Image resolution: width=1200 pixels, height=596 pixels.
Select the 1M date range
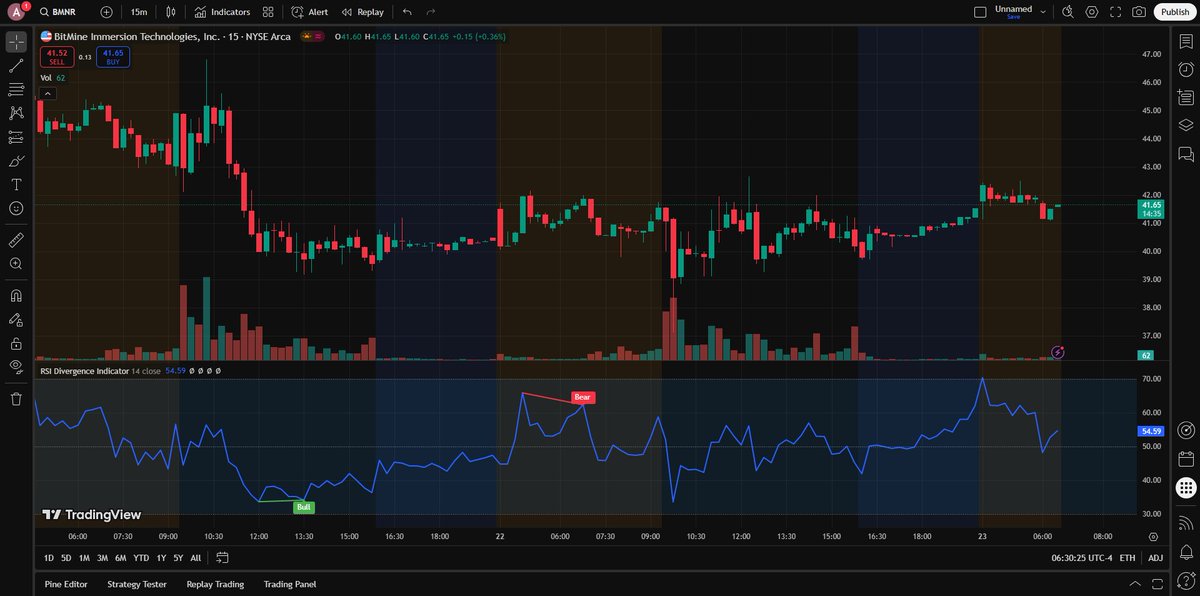pyautogui.click(x=84, y=558)
